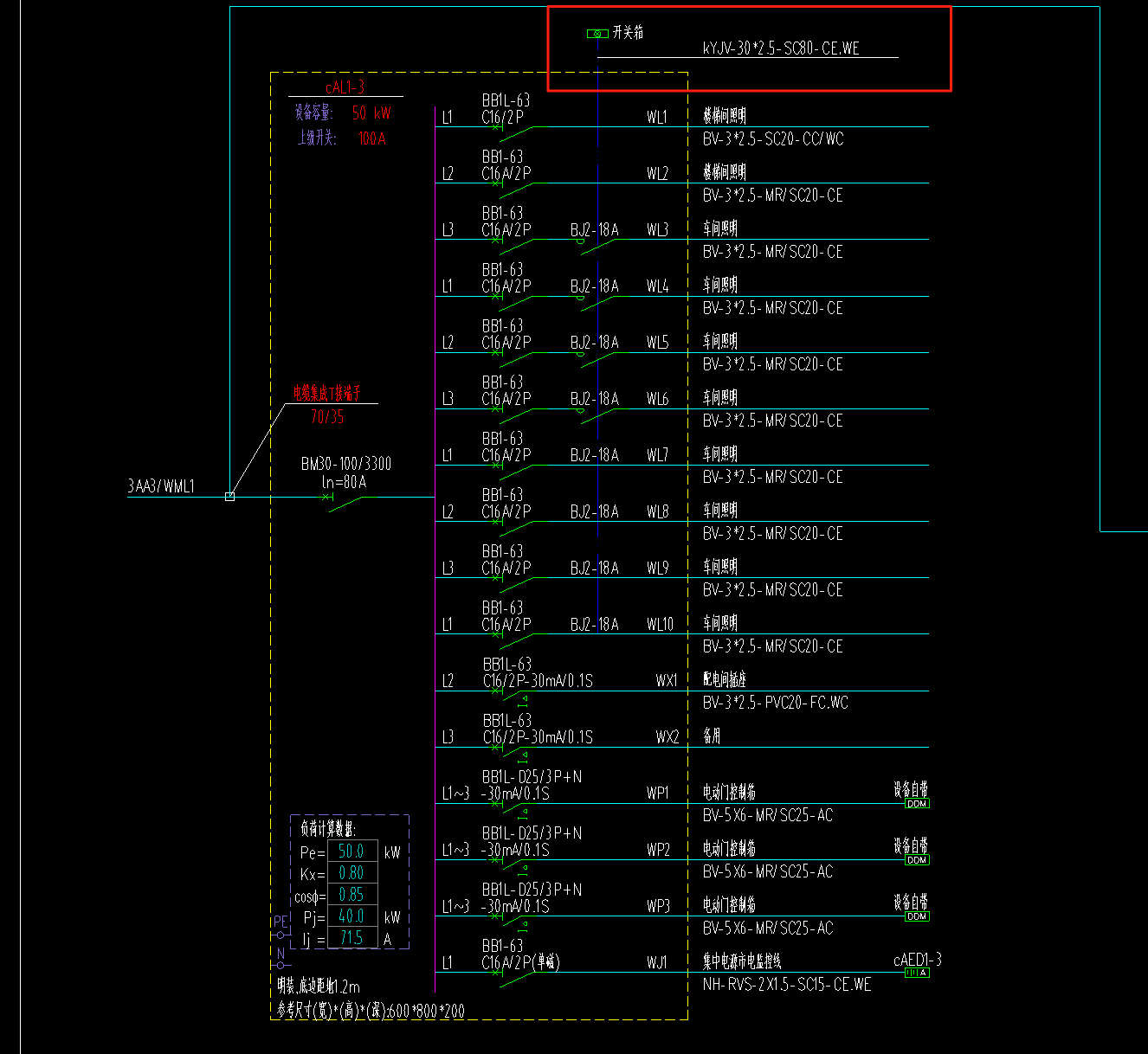Select the Pj value 40.0
Screen dimensions: 1148x1054
tap(351, 916)
